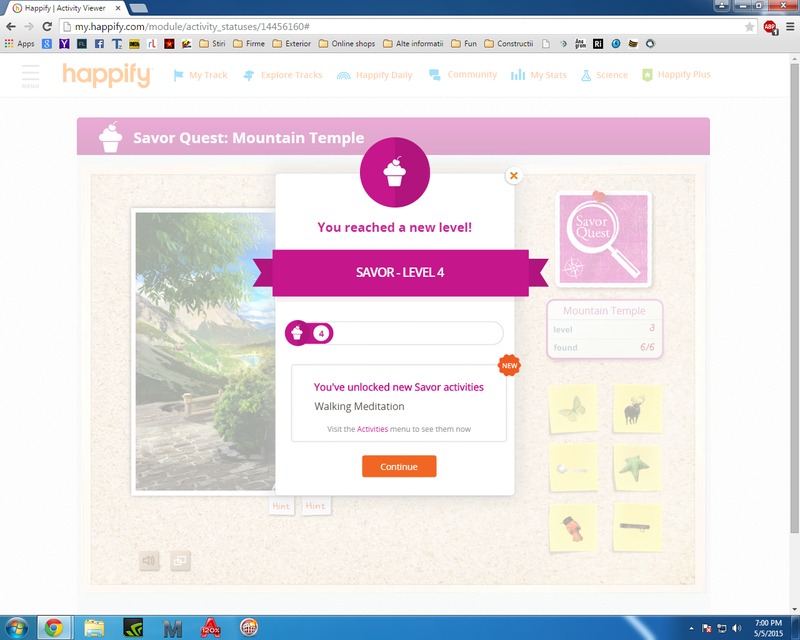Click the browser Back arrow

point(11,27)
